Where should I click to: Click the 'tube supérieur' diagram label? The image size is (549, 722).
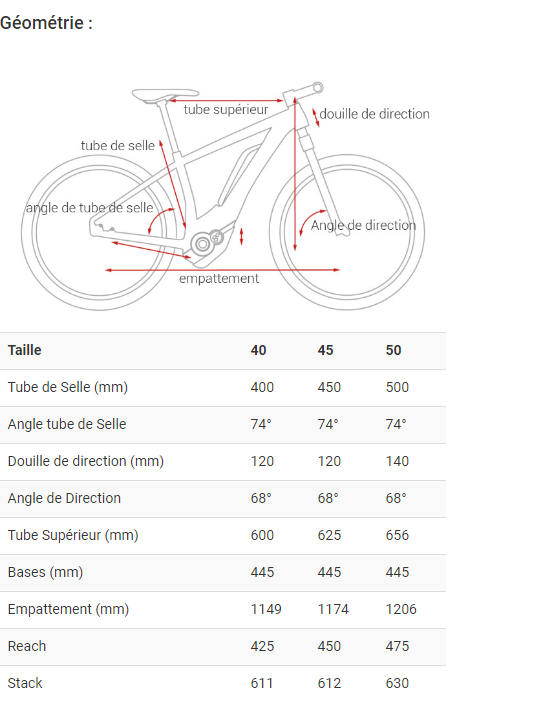[226, 110]
